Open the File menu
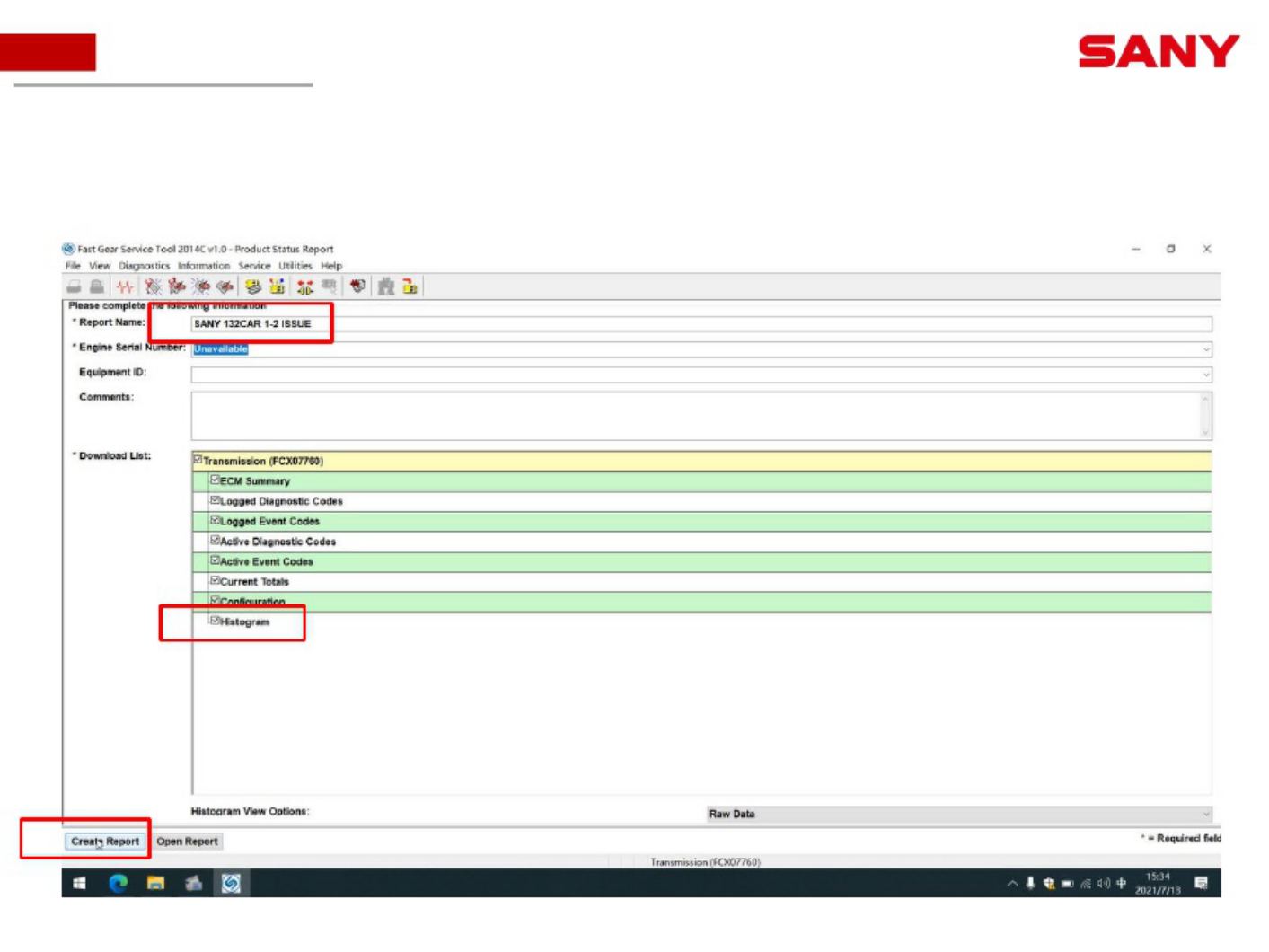Screen dimensions: 1269x952 (73, 266)
